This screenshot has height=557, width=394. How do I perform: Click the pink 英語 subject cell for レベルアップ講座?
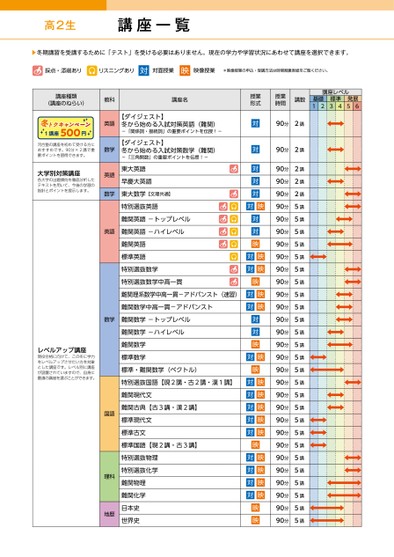[x=109, y=232]
